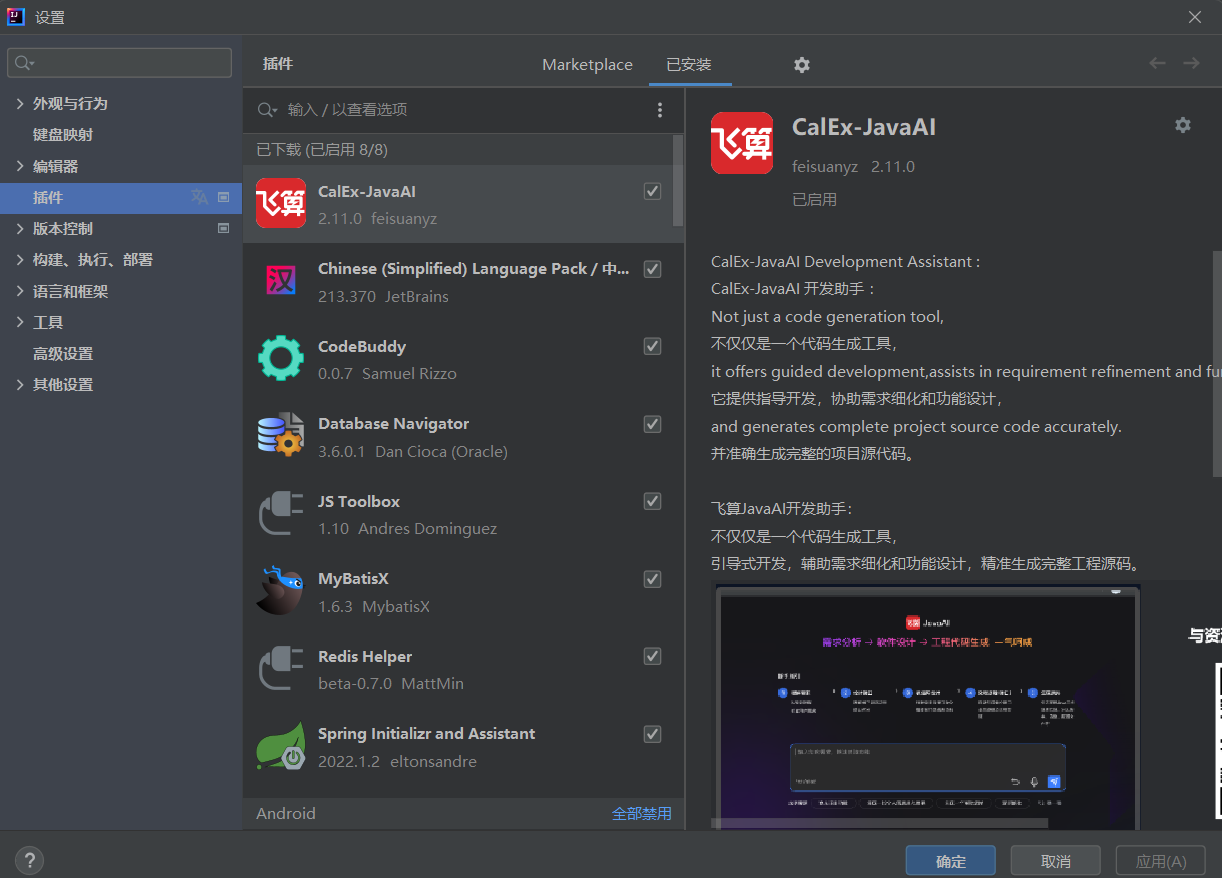This screenshot has width=1222, height=878.
Task: Uncheck Chinese (Simplified) Language Pack plugin
Action: tap(652, 269)
